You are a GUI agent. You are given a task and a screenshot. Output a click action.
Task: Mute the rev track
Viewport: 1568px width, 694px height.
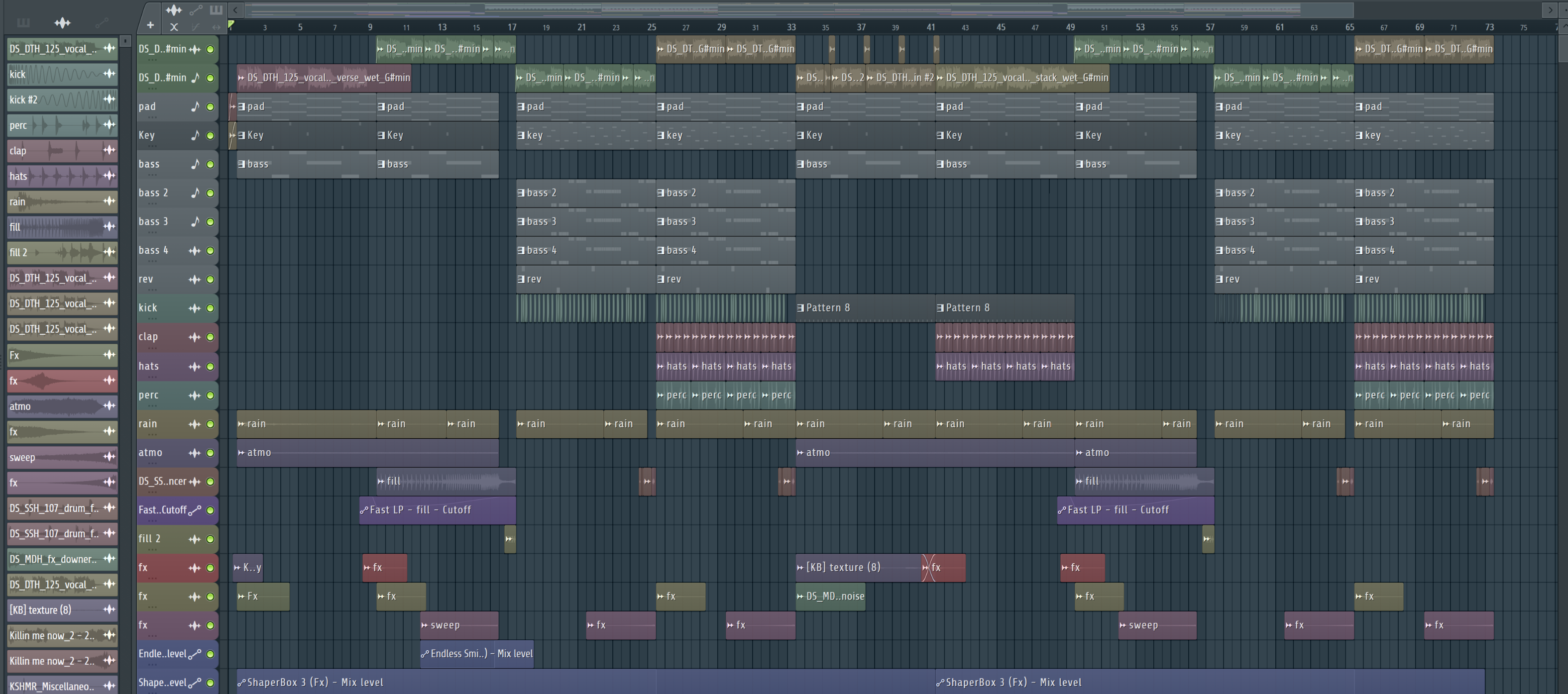coord(211,279)
